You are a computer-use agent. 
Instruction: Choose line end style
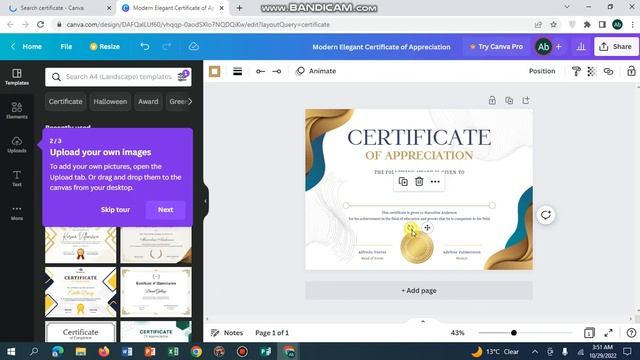click(x=277, y=71)
